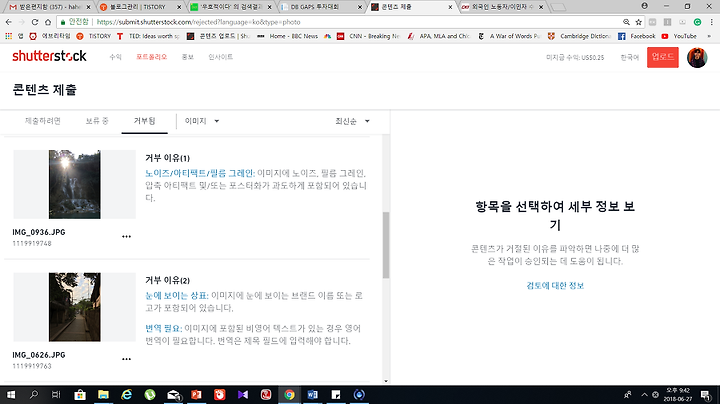Switch to the TISTORY blog browser tab
This screenshot has height=404, width=720.
point(140,7)
